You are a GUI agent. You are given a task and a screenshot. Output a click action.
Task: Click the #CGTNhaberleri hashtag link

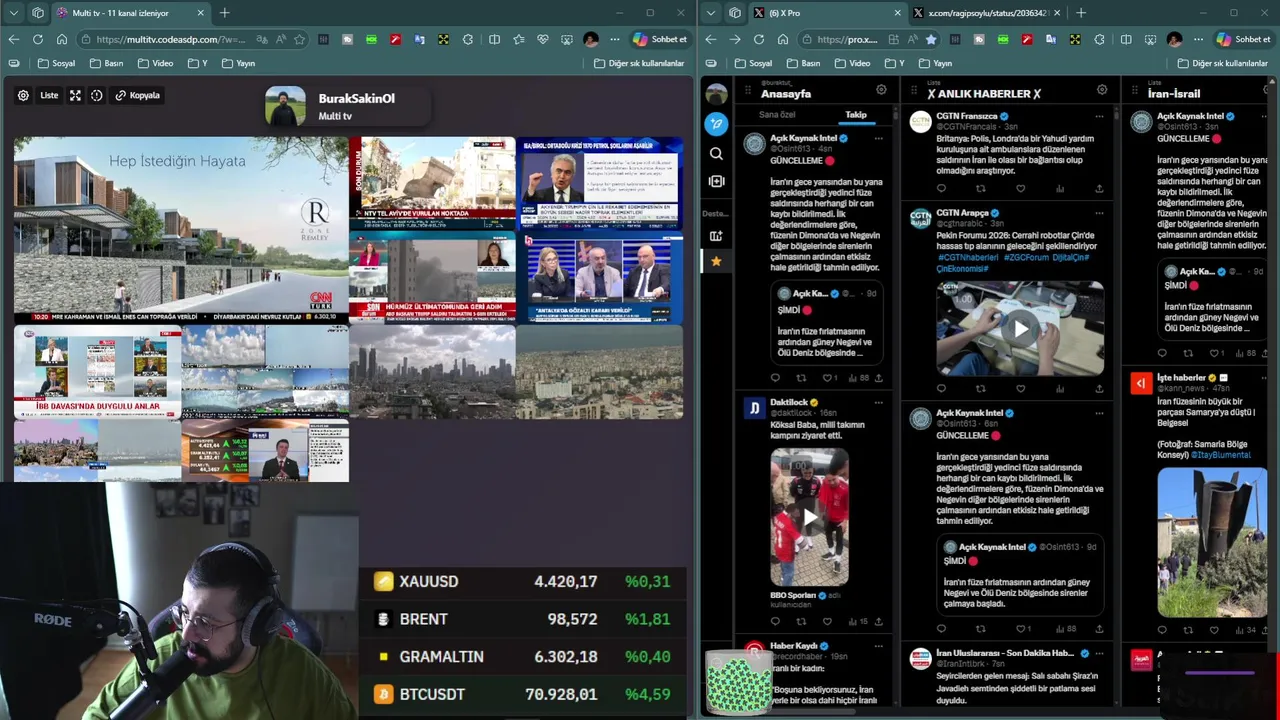[x=968, y=257]
